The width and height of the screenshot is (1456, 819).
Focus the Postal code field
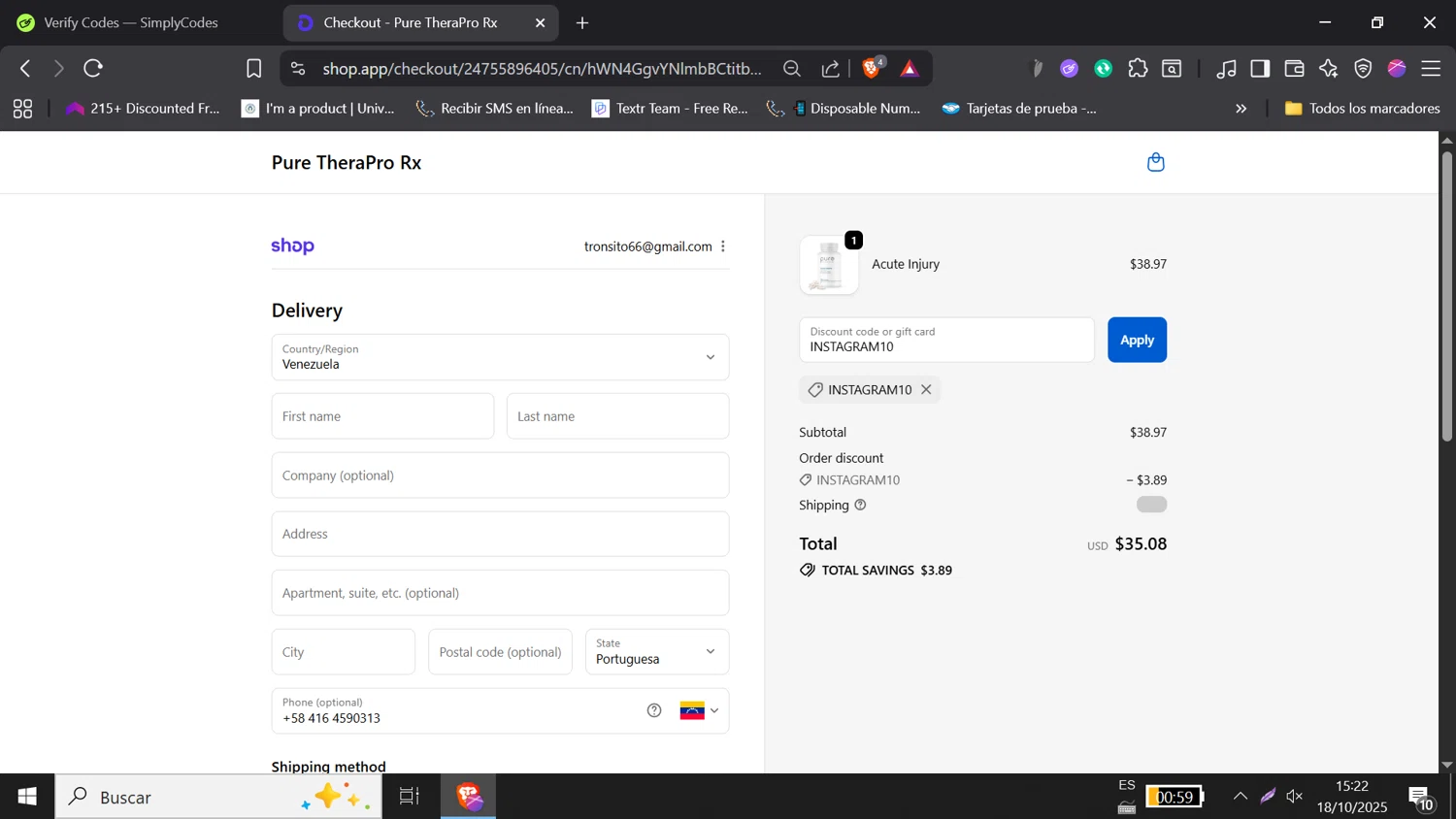500,652
